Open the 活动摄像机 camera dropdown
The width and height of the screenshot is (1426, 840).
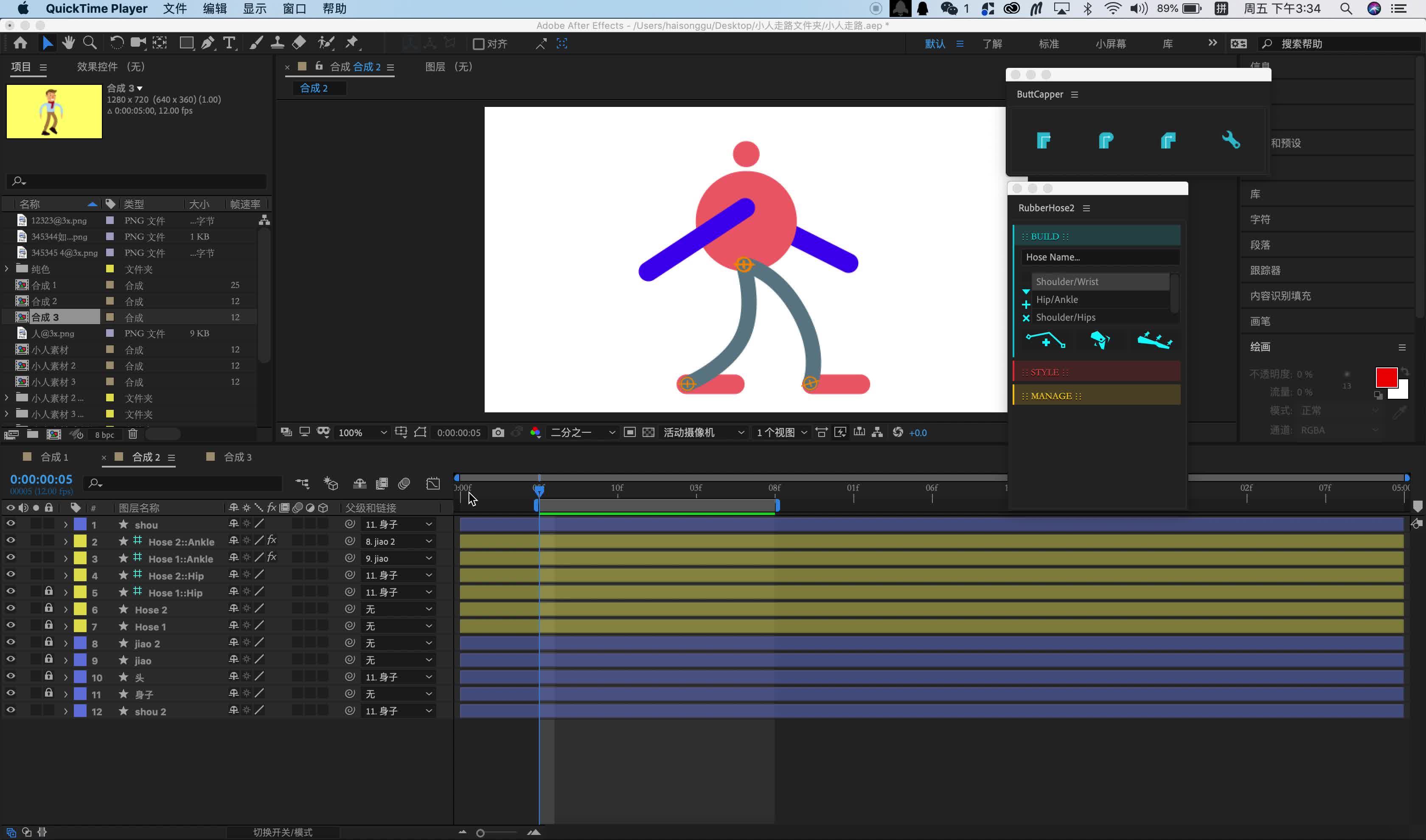pyautogui.click(x=704, y=432)
